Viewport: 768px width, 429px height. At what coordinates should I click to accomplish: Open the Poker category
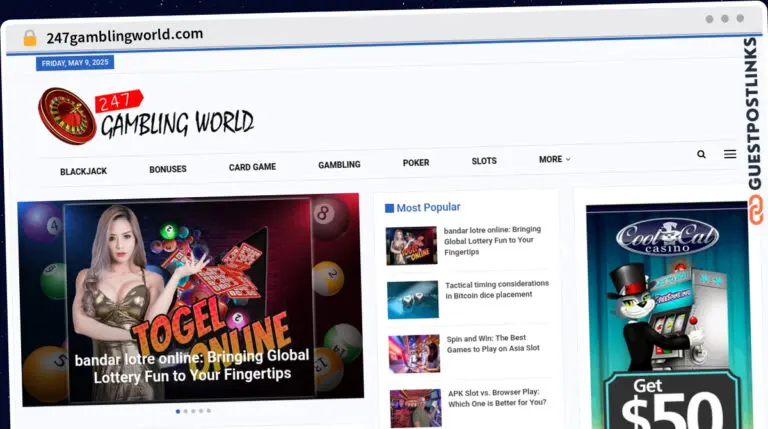pos(416,163)
